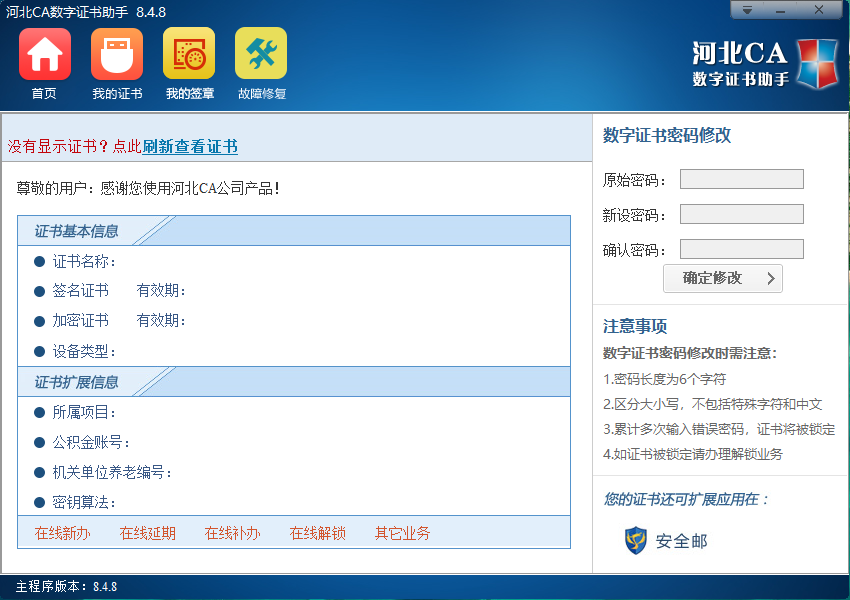Open the 在线新办 link
This screenshot has width=850, height=600.
pos(62,533)
